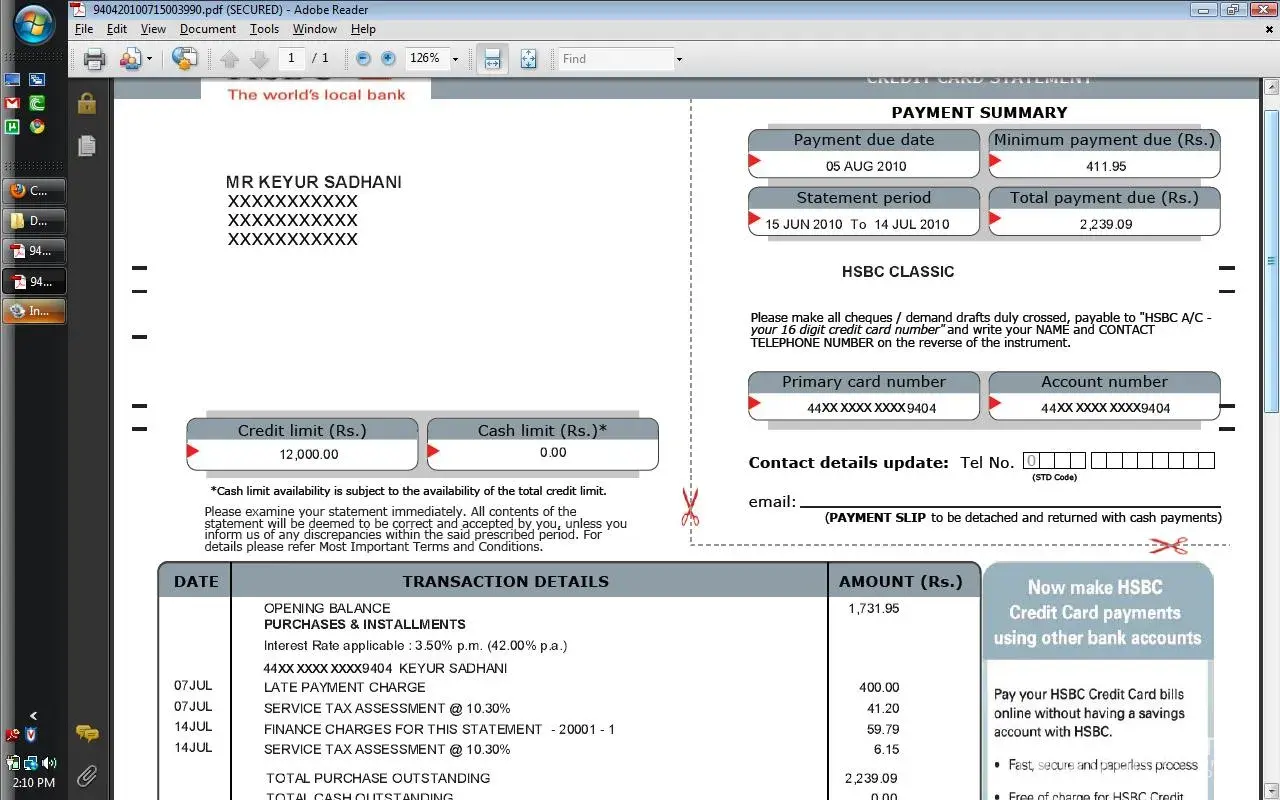Screen dimensions: 1280x800
Task: Toggle scrolling fit-width page mode
Action: pos(492,59)
